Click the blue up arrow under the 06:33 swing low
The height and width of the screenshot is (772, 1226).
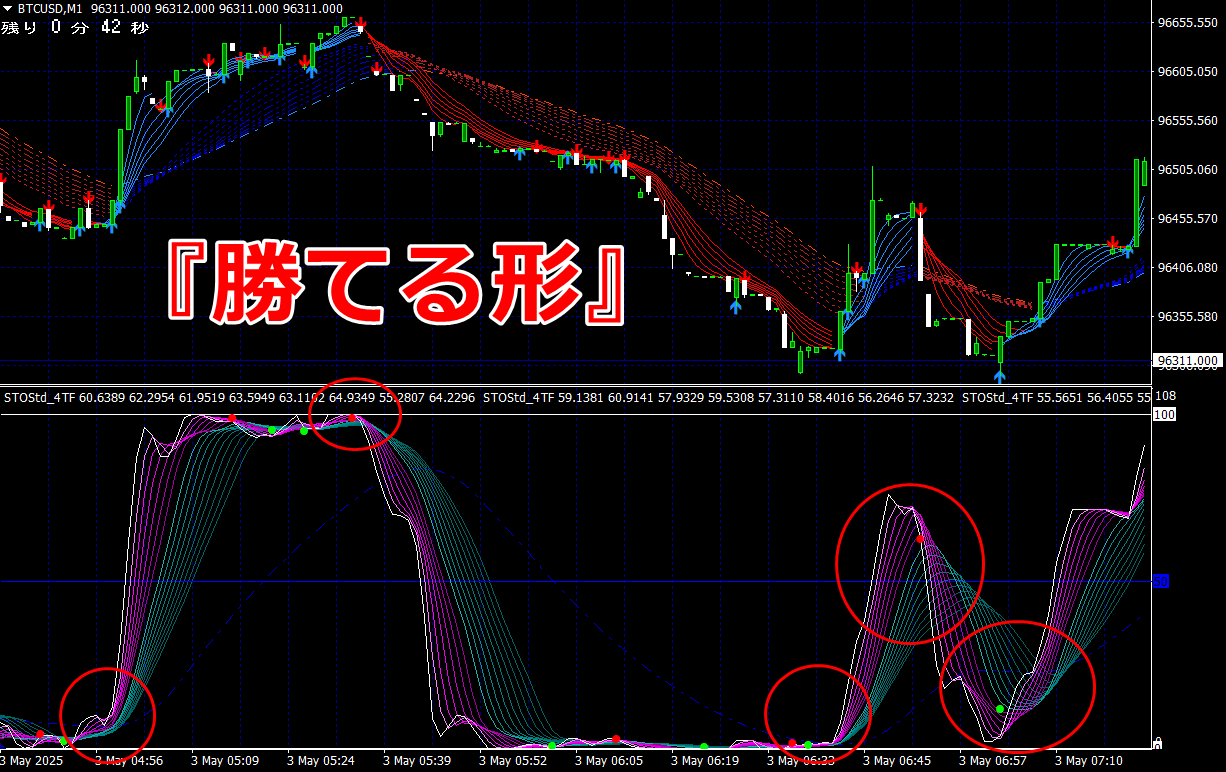click(839, 353)
